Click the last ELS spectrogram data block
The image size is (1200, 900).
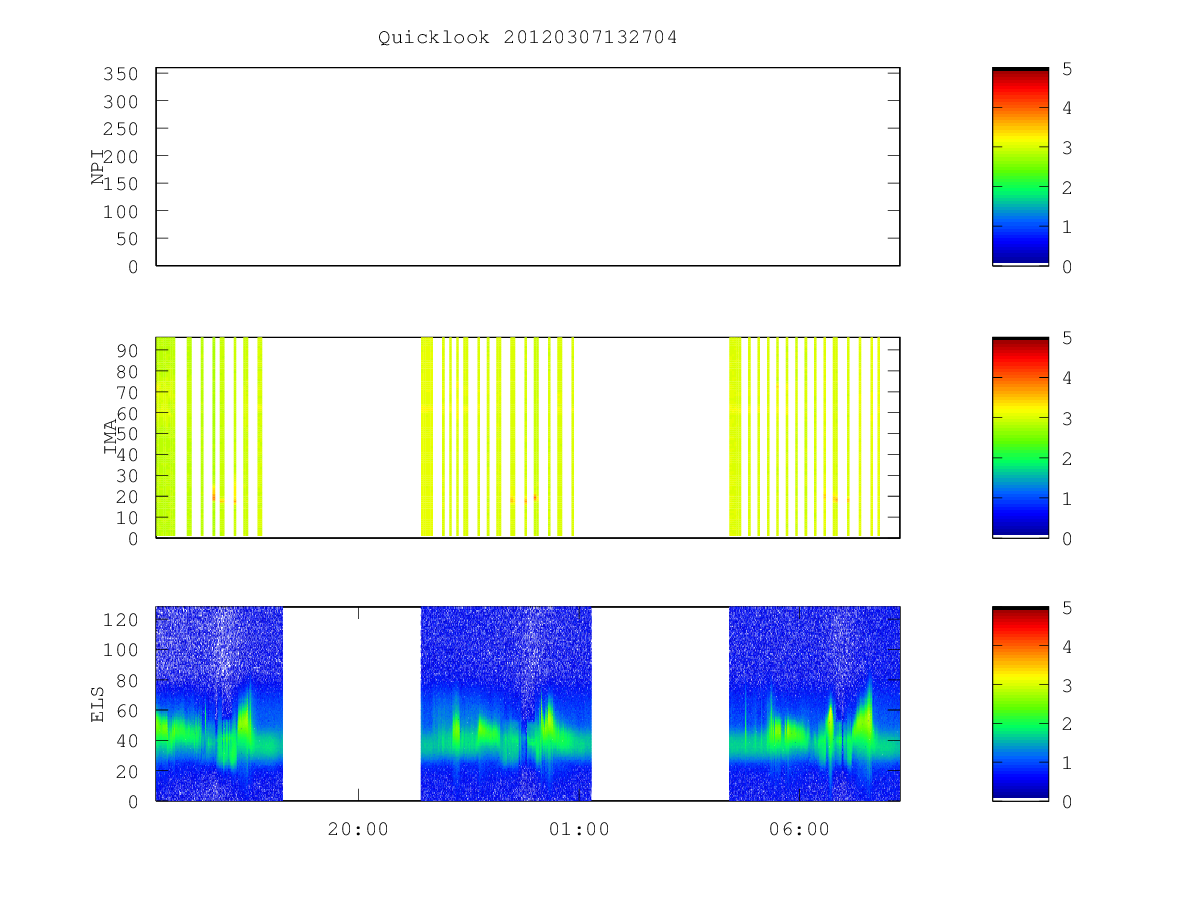(x=814, y=703)
